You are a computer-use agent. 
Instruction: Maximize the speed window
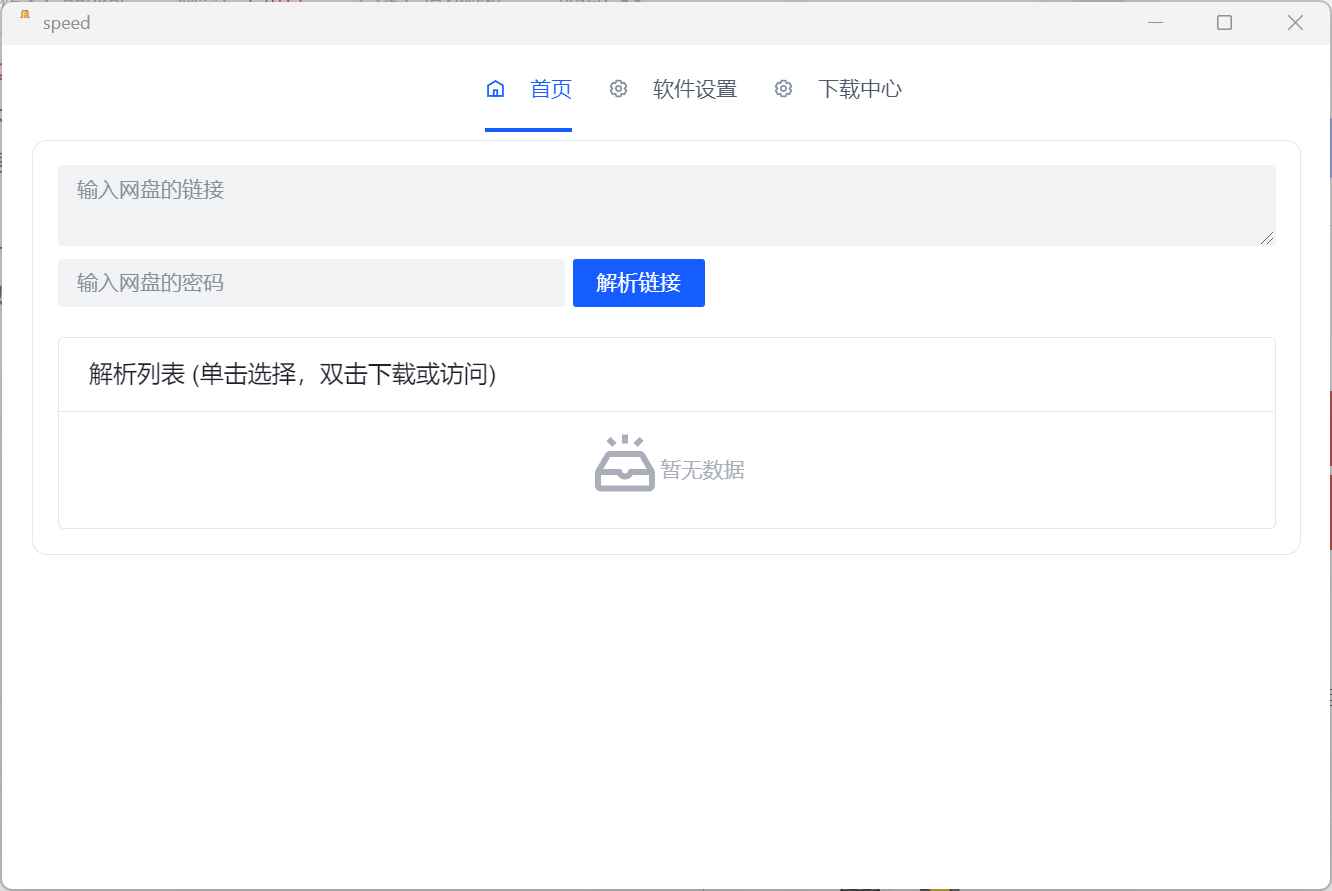tap(1224, 21)
